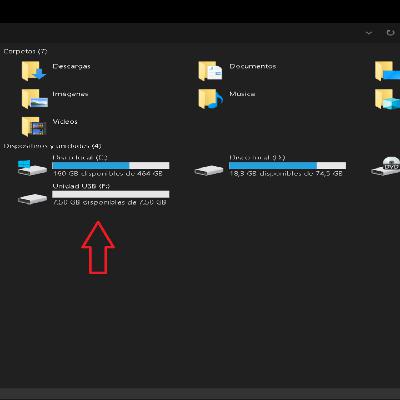Select the Música folder icon
Viewport: 400px width, 400px height.
pos(210,99)
